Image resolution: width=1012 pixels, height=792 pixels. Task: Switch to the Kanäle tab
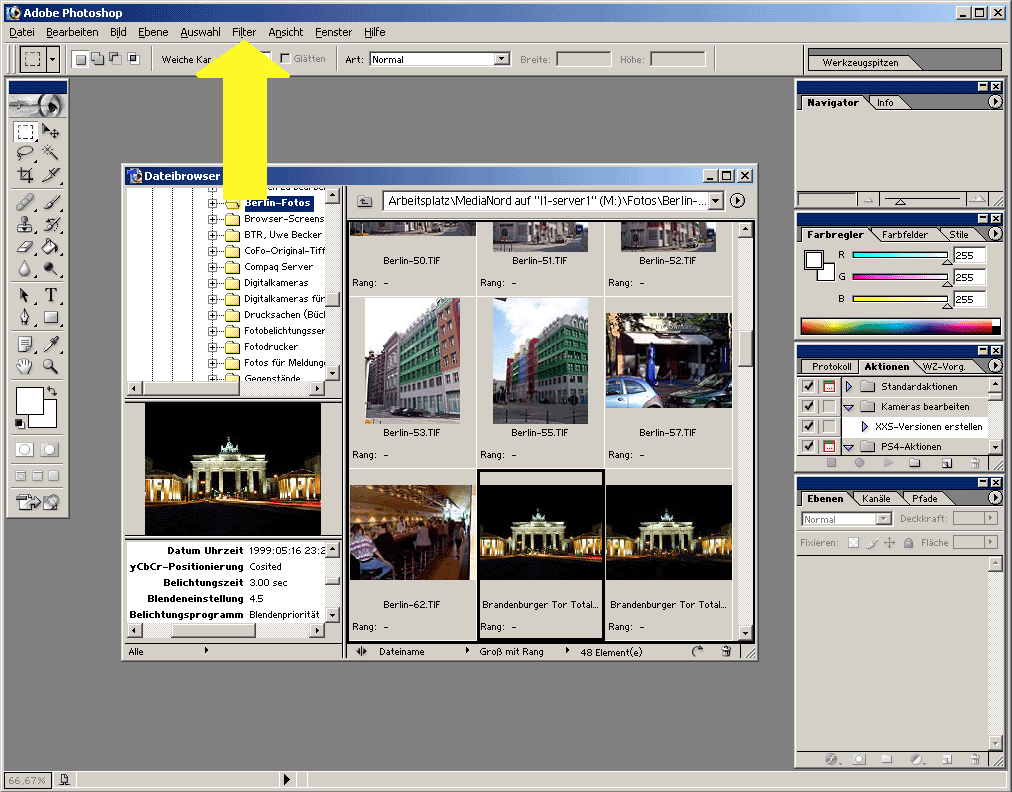pyautogui.click(x=876, y=498)
